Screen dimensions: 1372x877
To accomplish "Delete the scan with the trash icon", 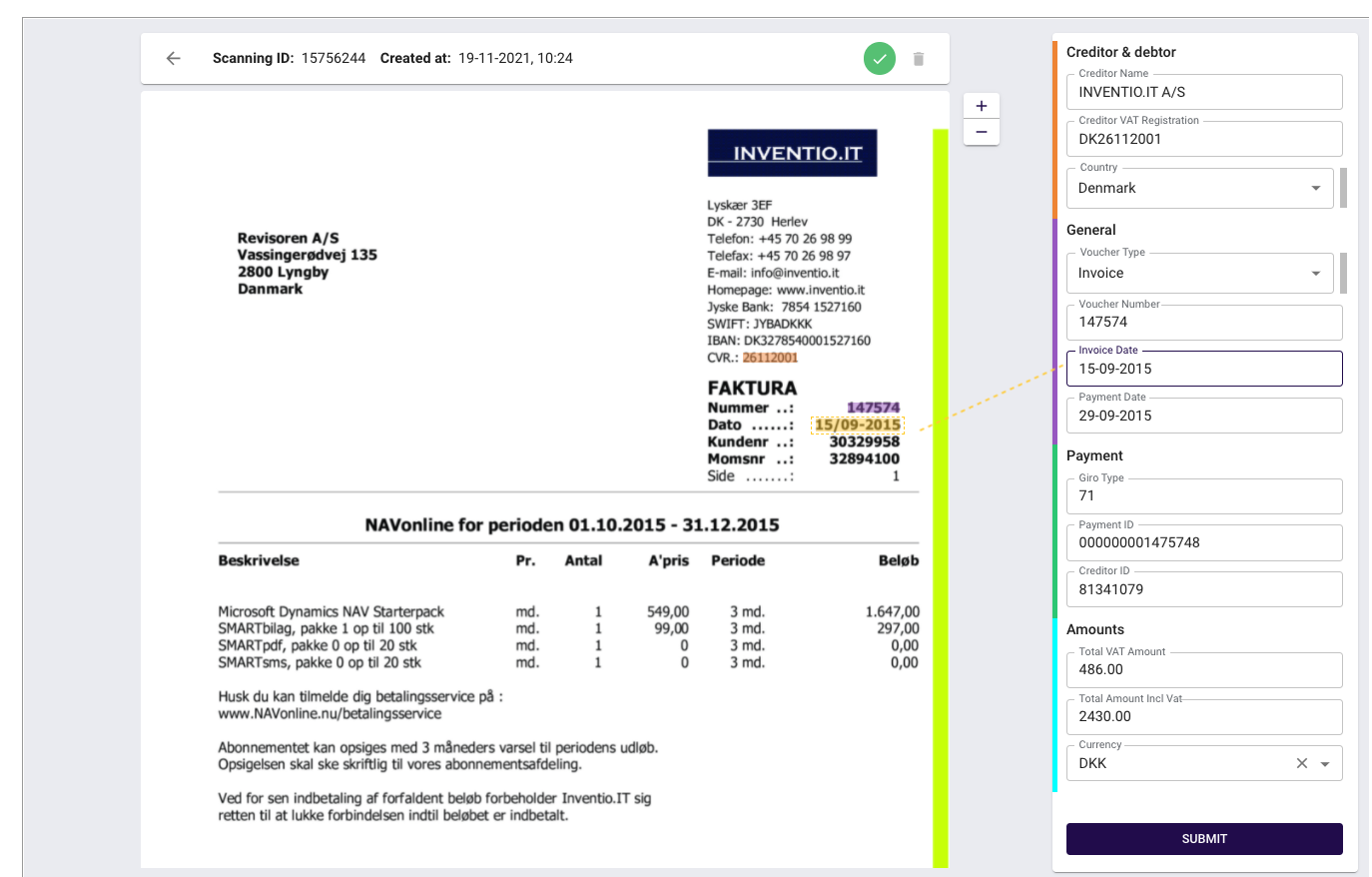I will click(919, 59).
